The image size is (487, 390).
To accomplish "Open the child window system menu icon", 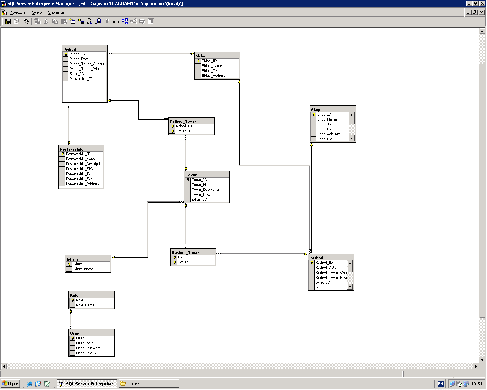I will tap(4, 13).
